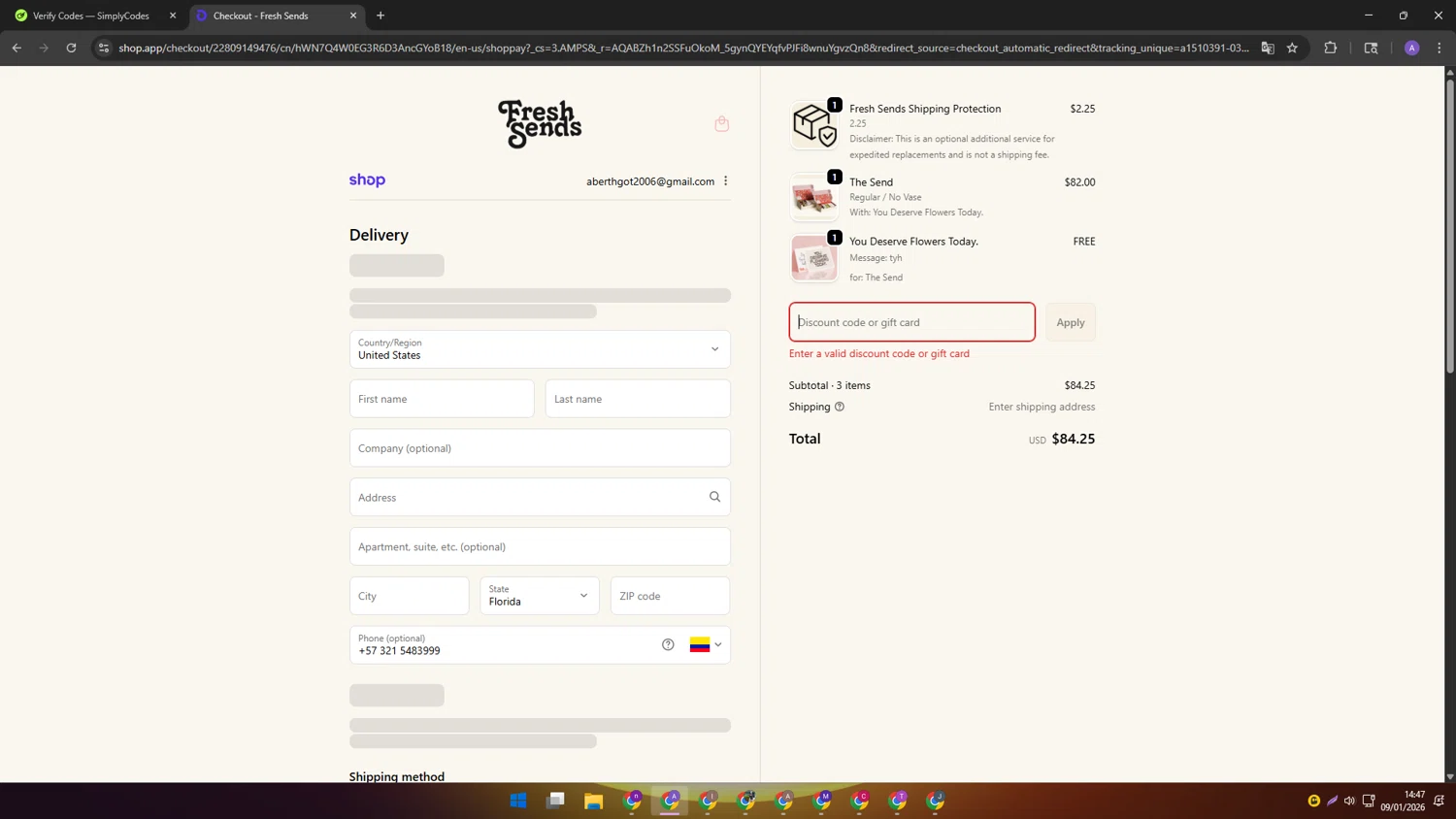This screenshot has width=1456, height=819.
Task: Switch to the Verify Codes — SimplyCodes tab
Action: (90, 16)
